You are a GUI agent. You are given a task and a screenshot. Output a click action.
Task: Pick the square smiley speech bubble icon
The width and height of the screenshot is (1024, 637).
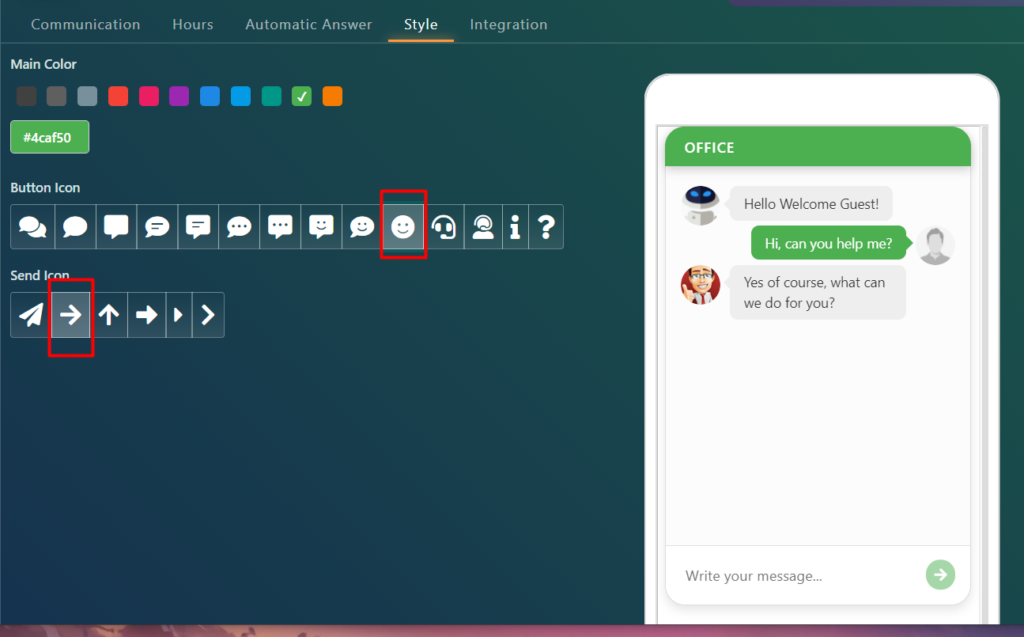tap(321, 227)
